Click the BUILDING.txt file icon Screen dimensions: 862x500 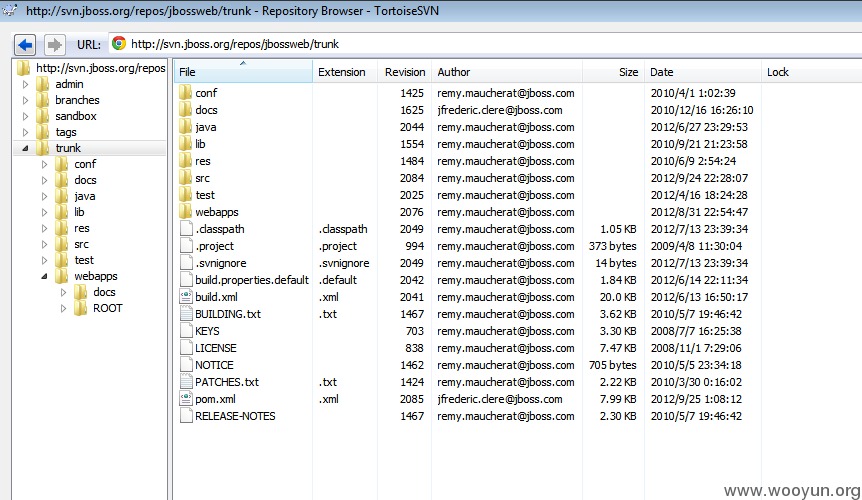[186, 314]
